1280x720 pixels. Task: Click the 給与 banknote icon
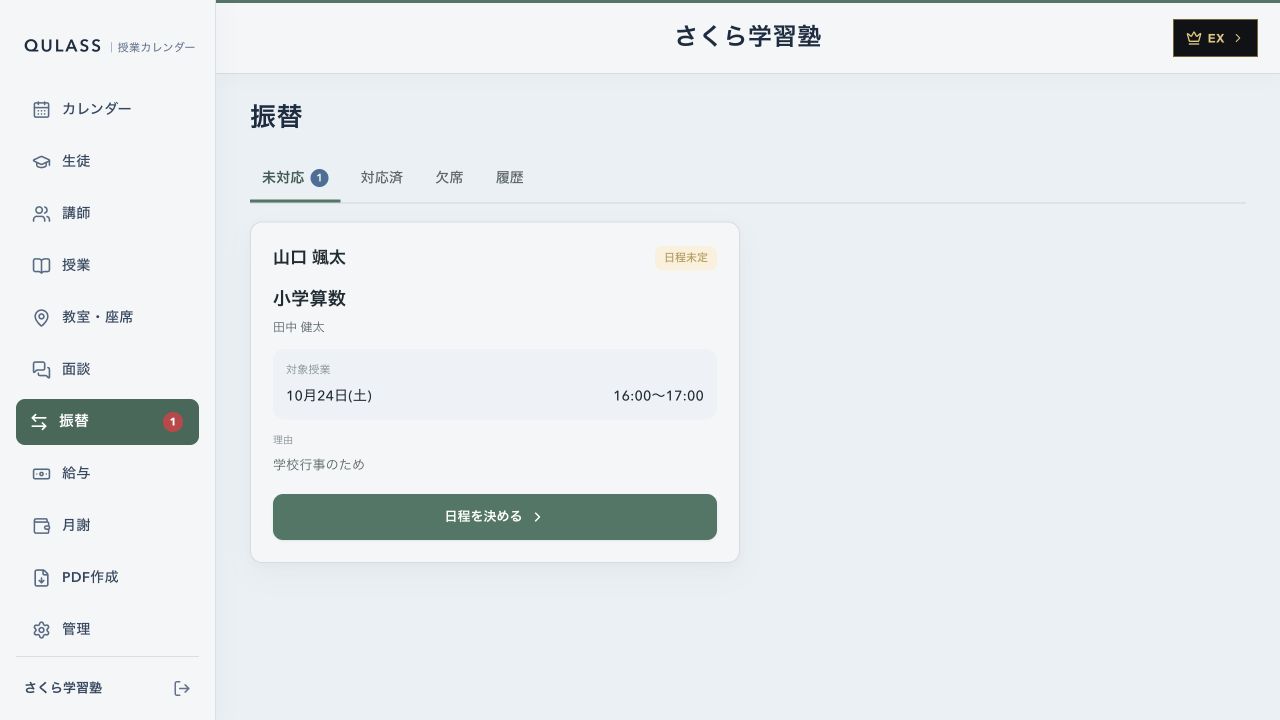(x=41, y=473)
